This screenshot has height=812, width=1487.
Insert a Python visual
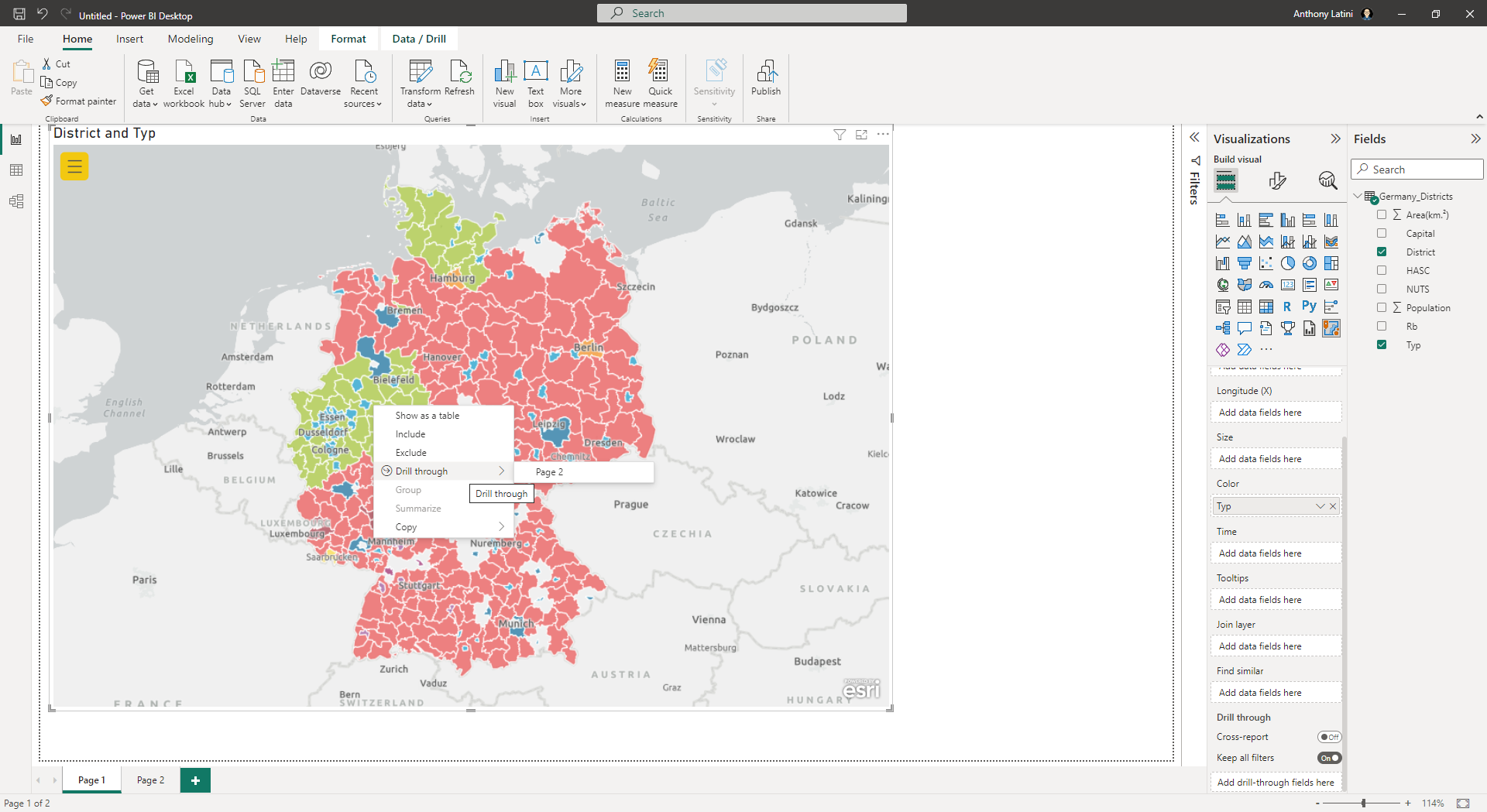coord(1309,306)
